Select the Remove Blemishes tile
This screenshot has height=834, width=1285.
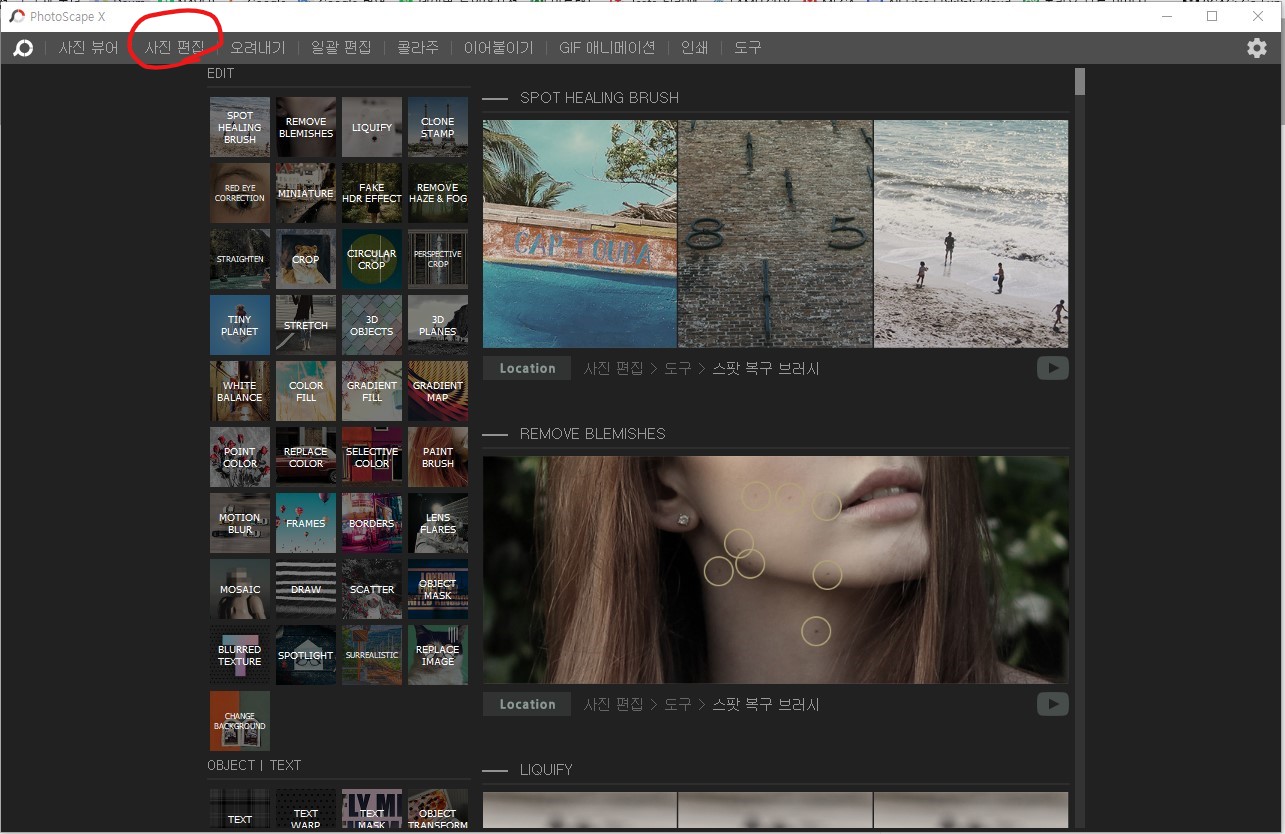(306, 127)
